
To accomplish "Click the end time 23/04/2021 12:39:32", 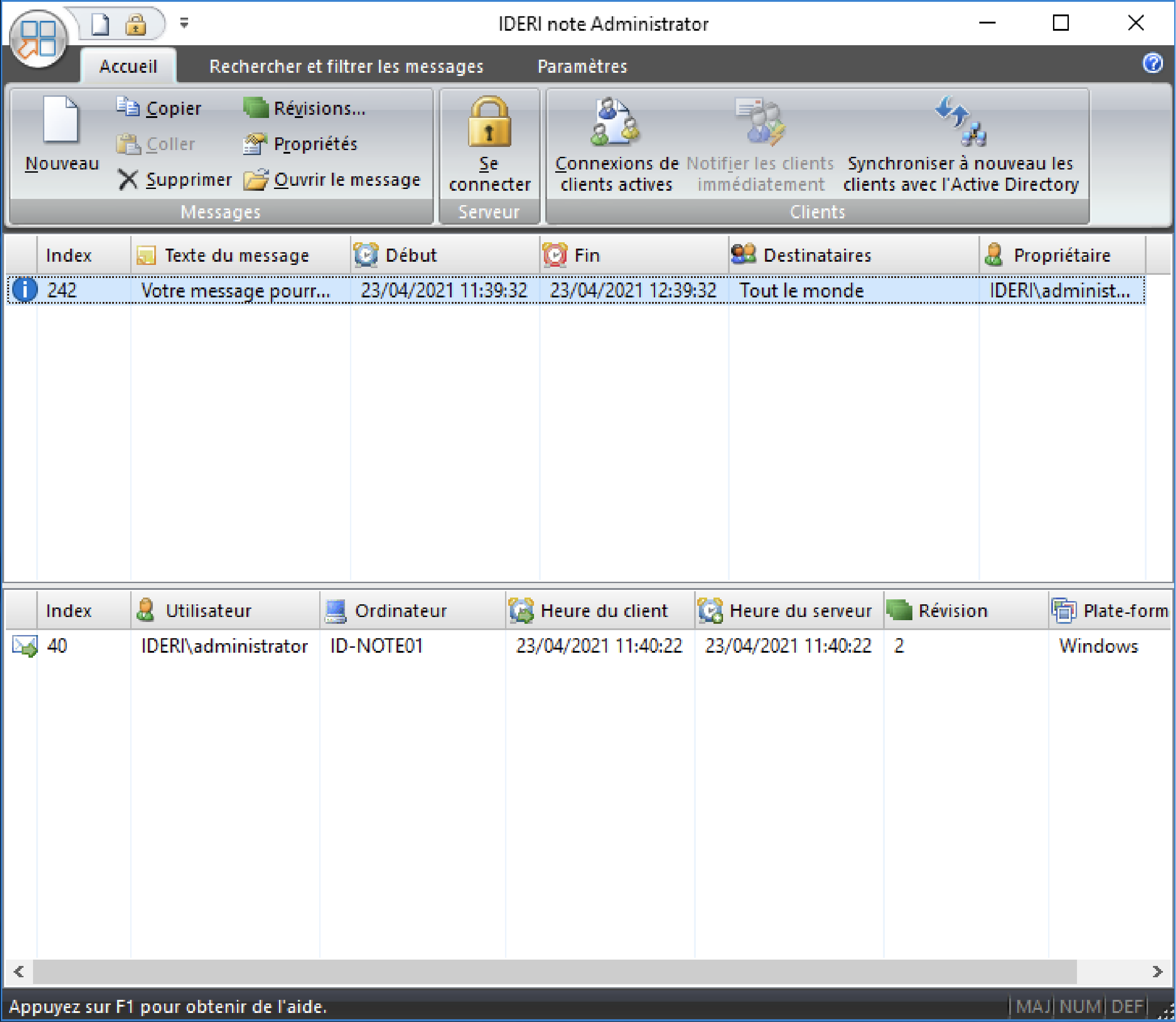I will tap(633, 291).
